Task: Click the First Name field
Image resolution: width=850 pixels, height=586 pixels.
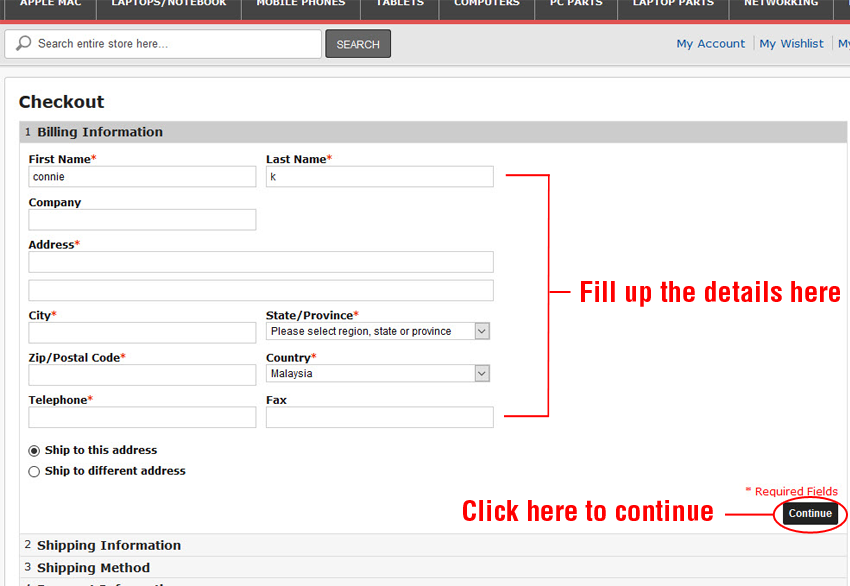Action: pos(142,177)
